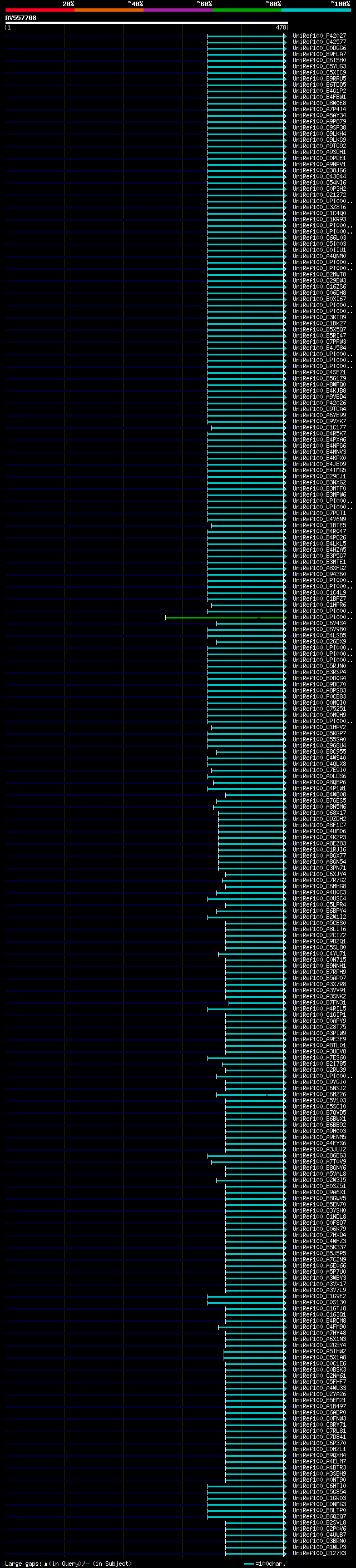Select hit label UniRef100_P42027
Image resolution: width=356 pixels, height=1568 pixels.
click(x=319, y=36)
